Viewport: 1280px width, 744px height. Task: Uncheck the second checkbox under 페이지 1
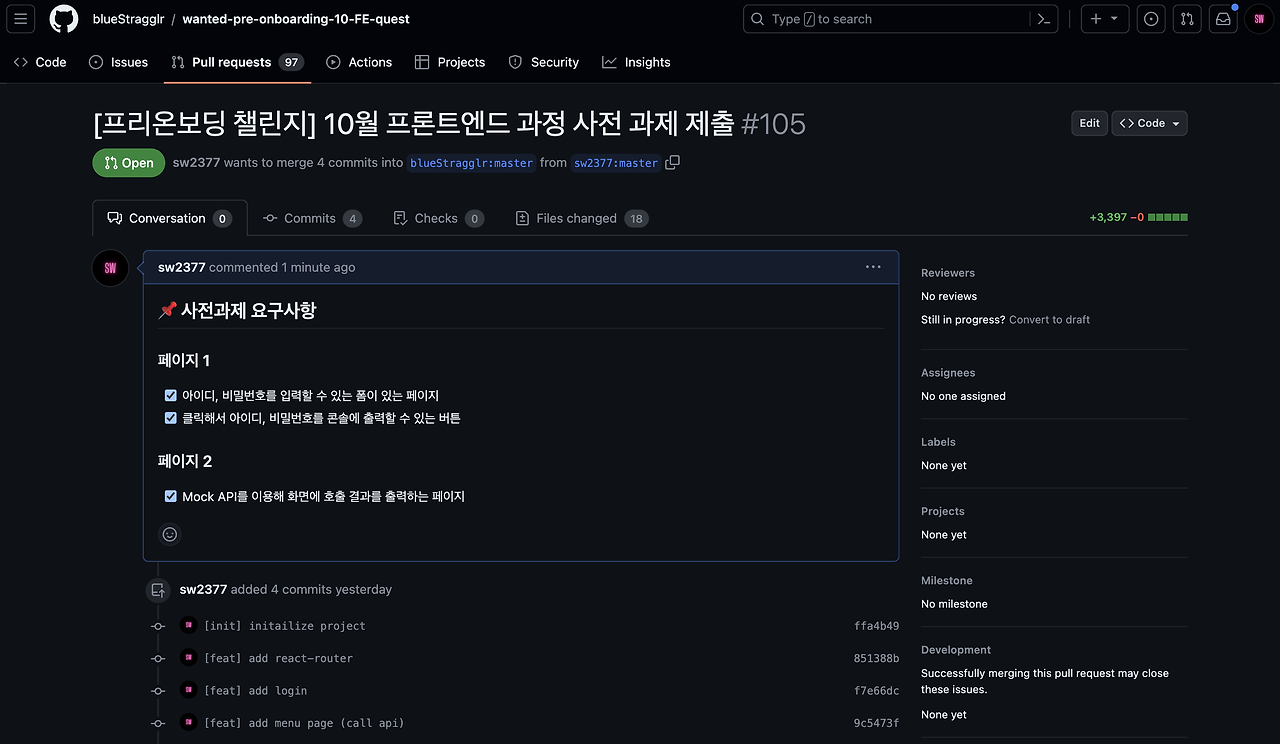pyautogui.click(x=170, y=417)
